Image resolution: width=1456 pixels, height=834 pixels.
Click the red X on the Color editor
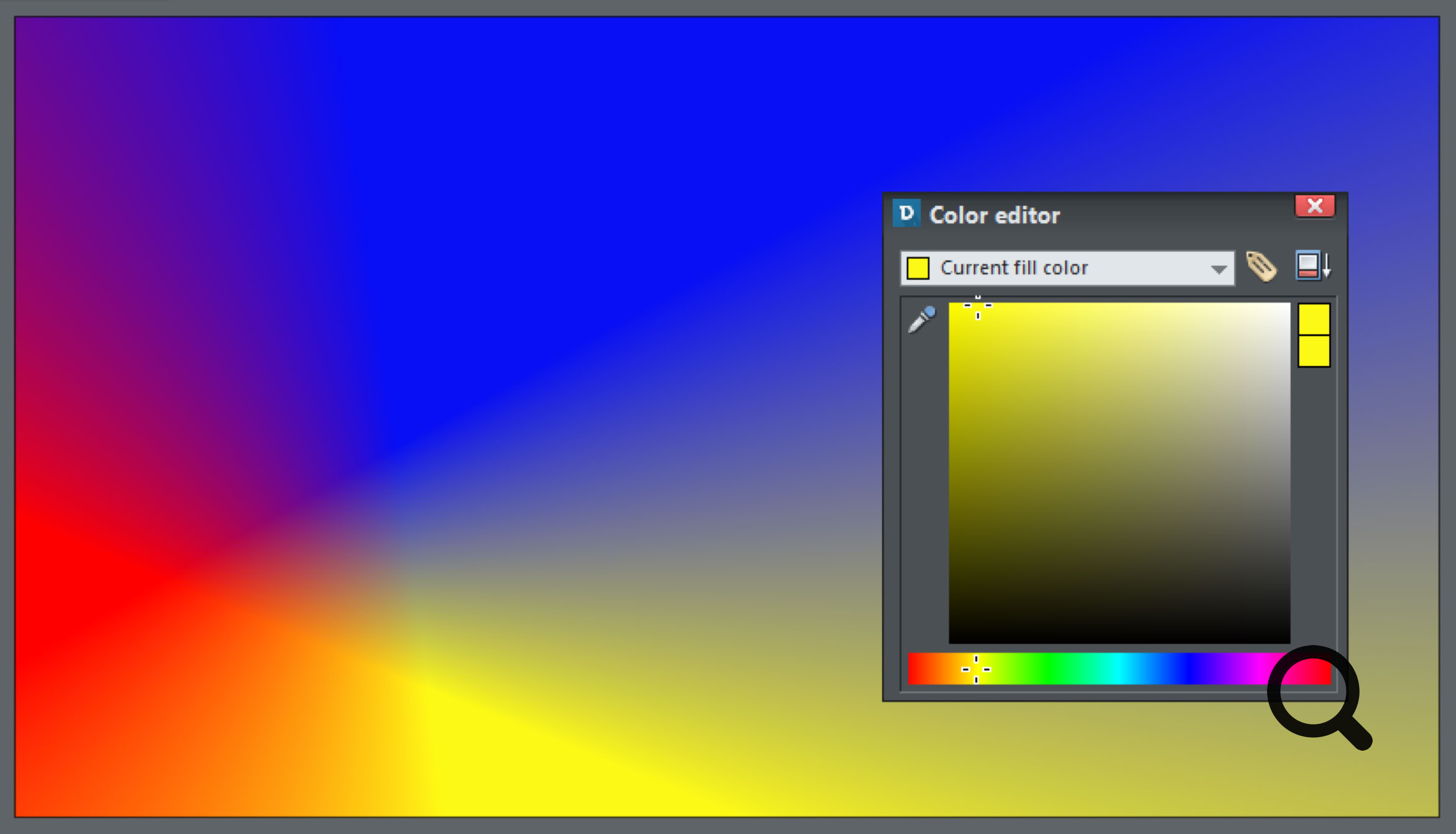pyautogui.click(x=1315, y=206)
